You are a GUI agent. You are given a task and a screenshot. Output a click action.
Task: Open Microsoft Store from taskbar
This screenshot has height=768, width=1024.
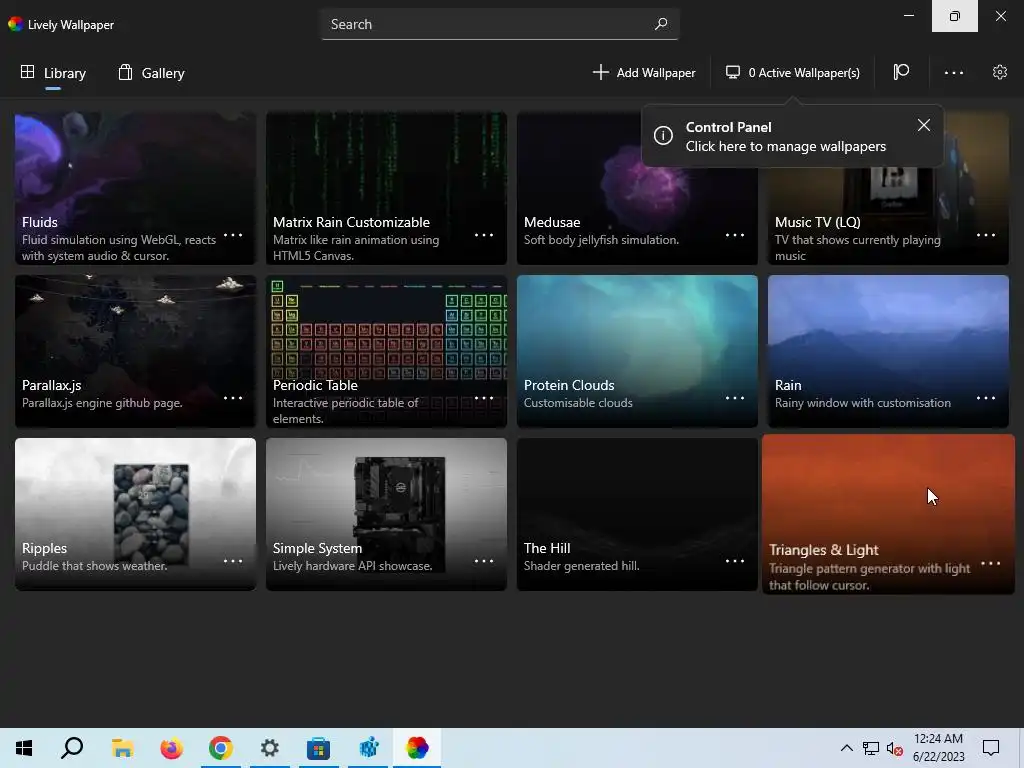[319, 748]
